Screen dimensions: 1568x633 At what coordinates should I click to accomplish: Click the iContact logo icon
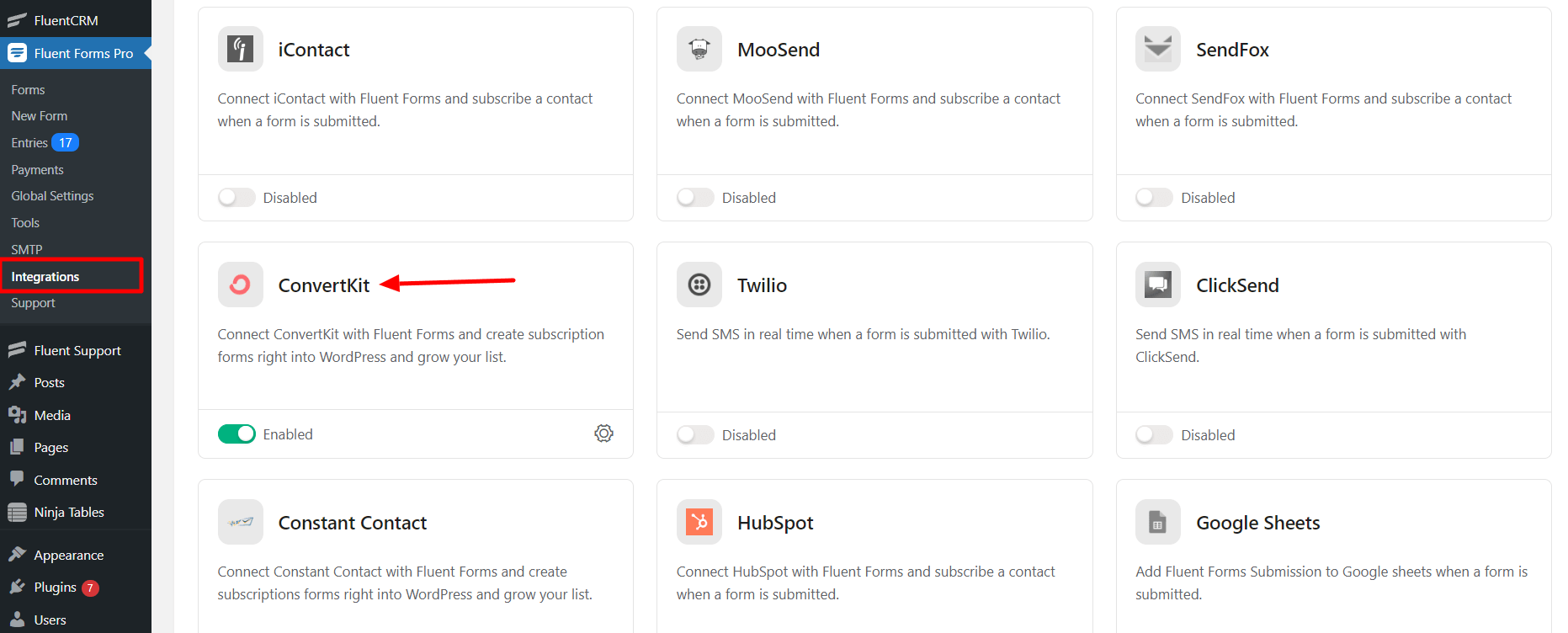click(x=241, y=49)
